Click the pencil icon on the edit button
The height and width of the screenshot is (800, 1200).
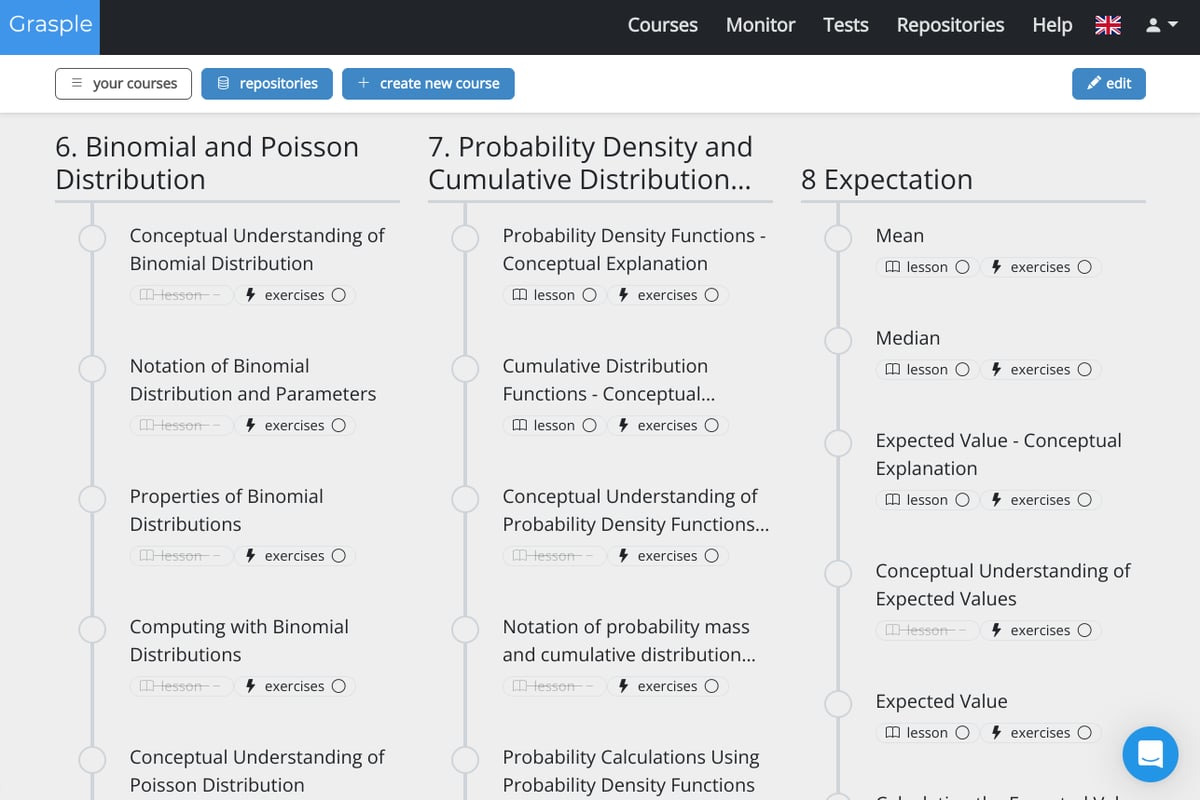(x=1094, y=84)
